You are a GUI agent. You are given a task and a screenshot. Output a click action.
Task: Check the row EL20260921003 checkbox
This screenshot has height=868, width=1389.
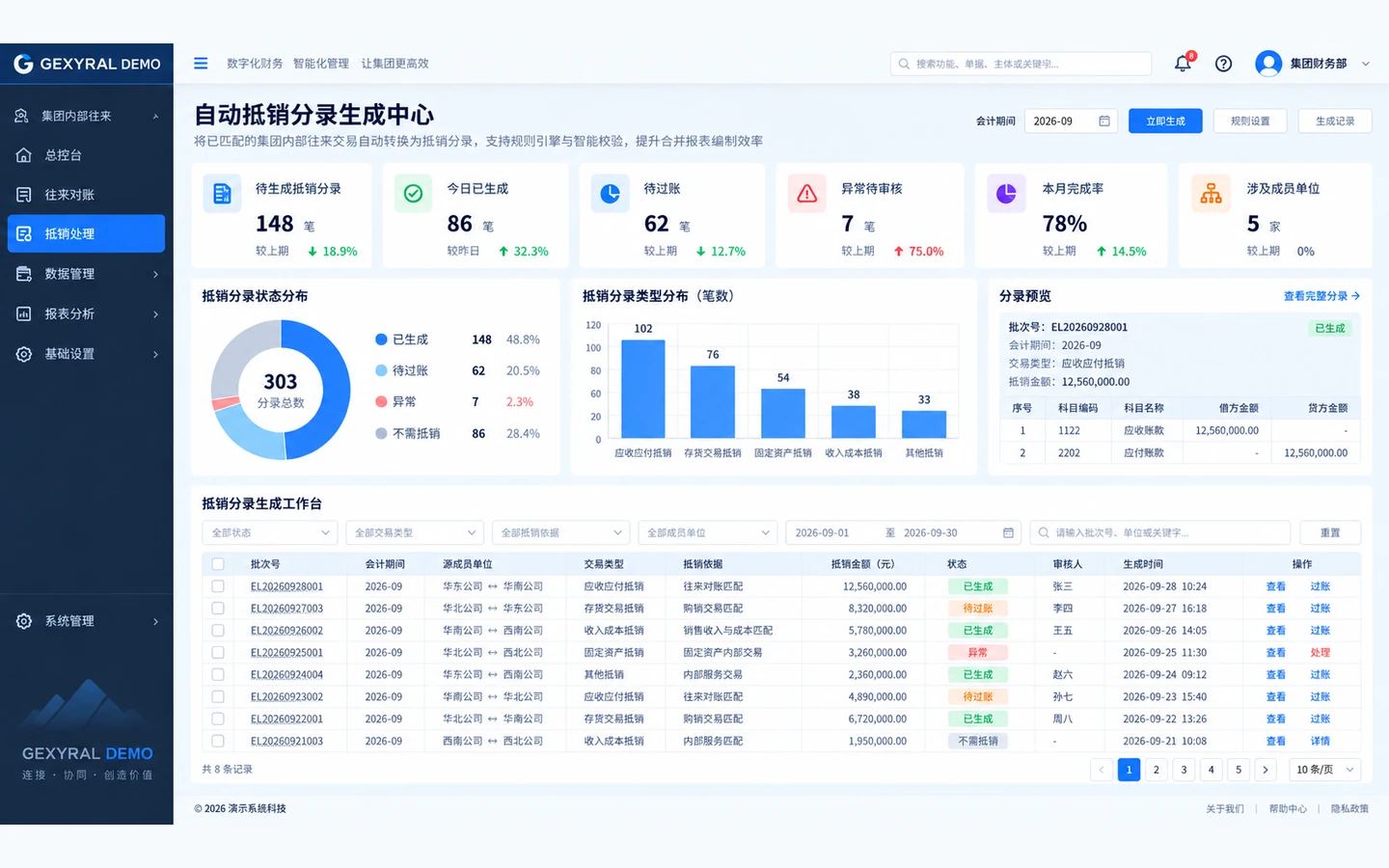[x=218, y=742]
